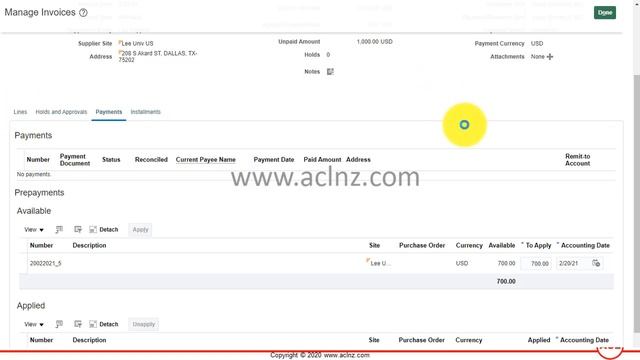Click the Accounting Date field 2/20/21
Image resolution: width=640 pixels, height=360 pixels.
click(573, 264)
